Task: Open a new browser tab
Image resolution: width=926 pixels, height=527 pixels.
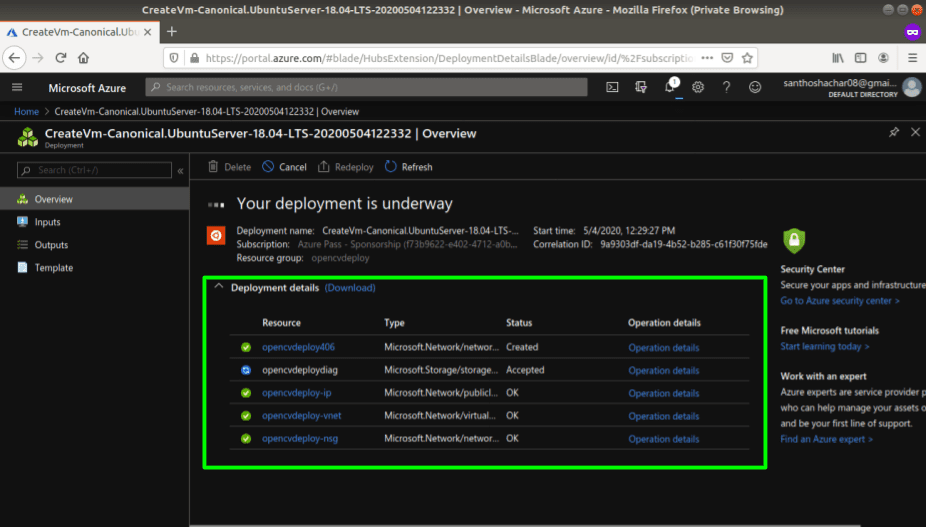Action: [172, 32]
